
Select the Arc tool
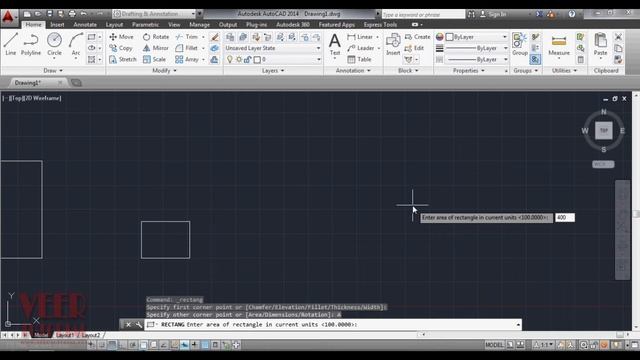click(x=76, y=44)
